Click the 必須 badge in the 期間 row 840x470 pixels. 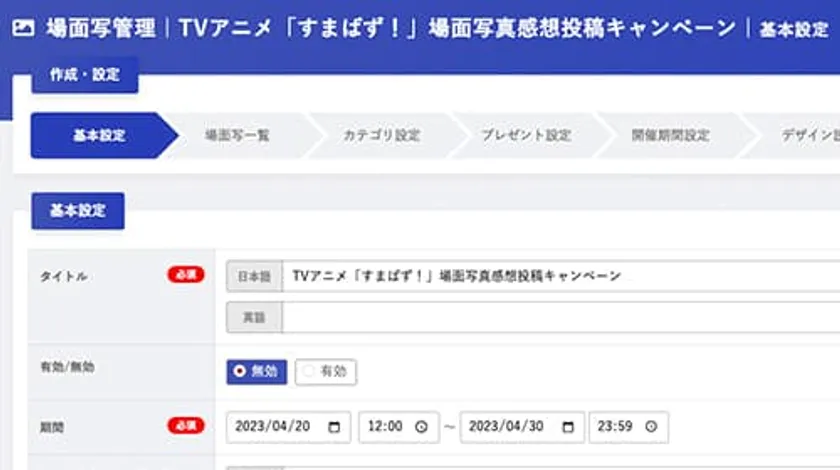(186, 426)
